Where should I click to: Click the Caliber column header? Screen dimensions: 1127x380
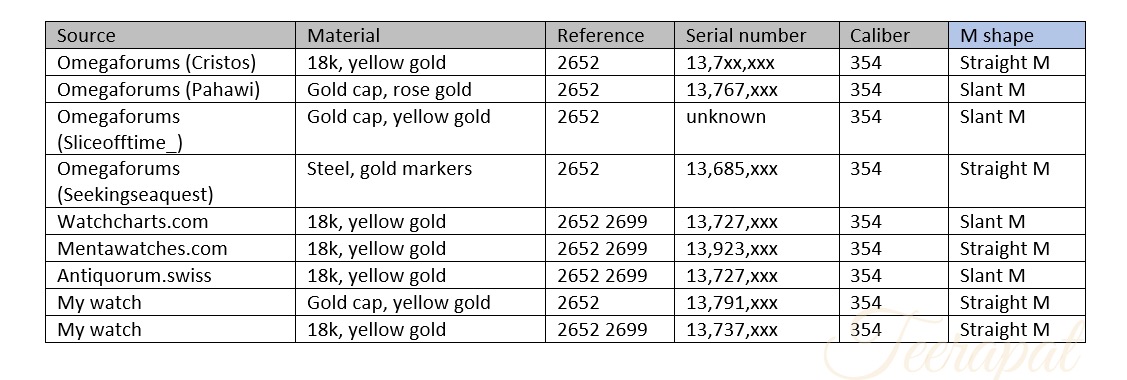(x=893, y=35)
